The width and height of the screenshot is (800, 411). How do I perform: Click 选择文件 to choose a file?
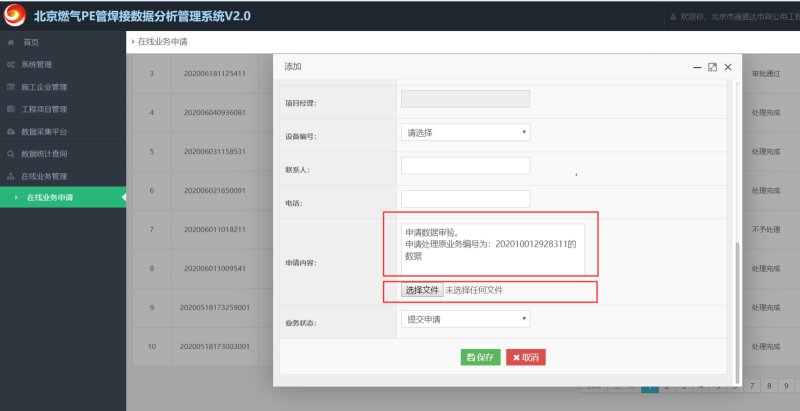422,290
